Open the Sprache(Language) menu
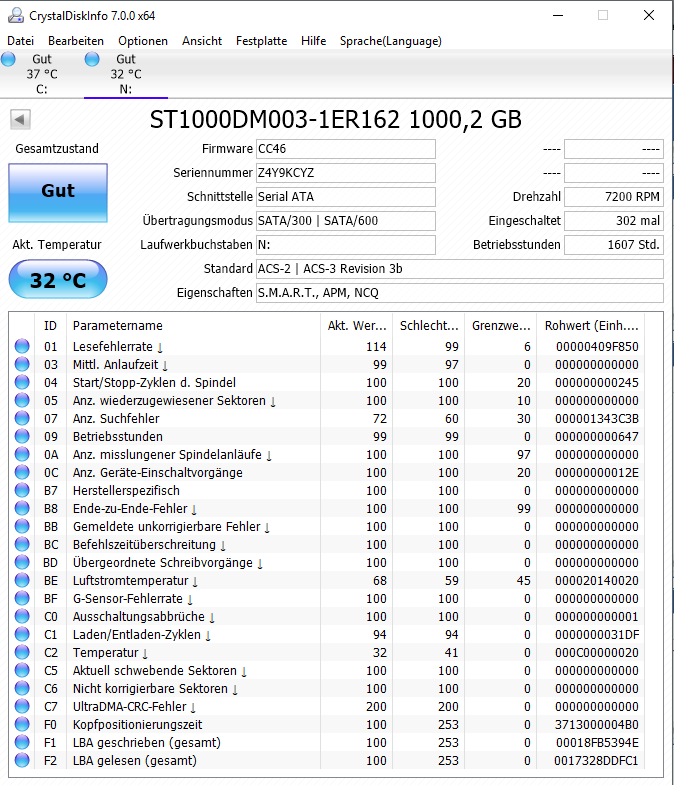This screenshot has width=674, height=785. coord(391,41)
